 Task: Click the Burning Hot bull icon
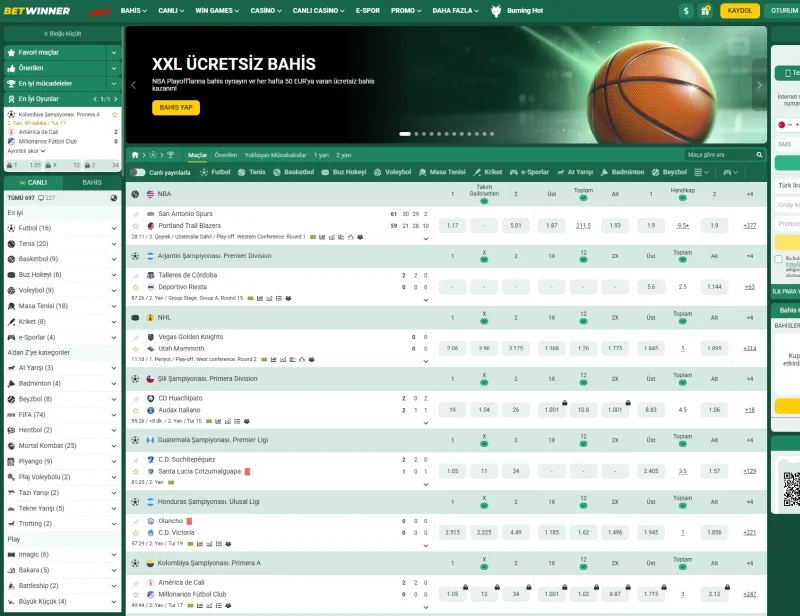tap(496, 11)
